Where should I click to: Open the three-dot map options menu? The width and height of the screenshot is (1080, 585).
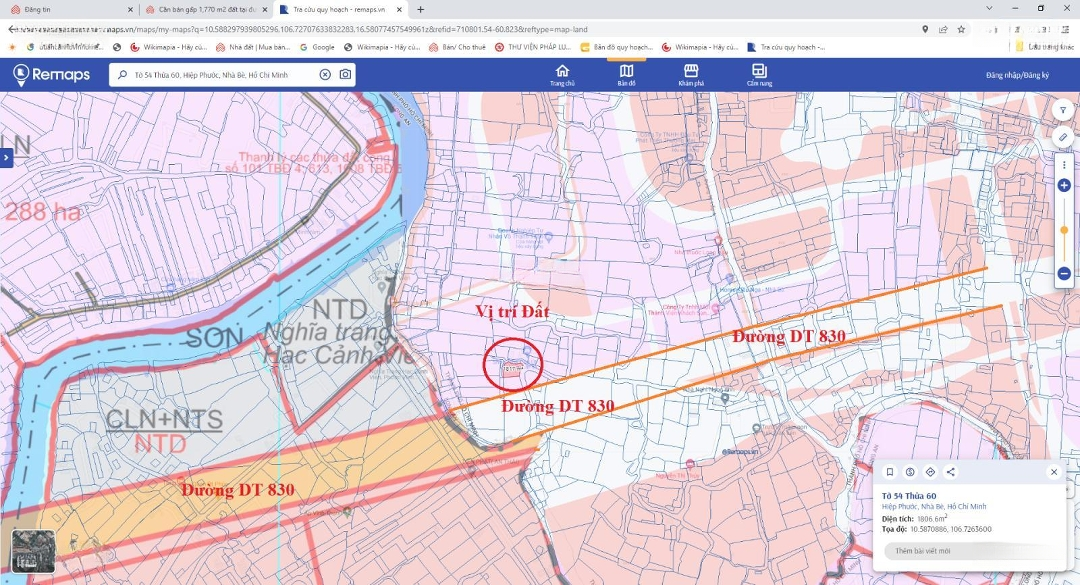[x=1064, y=164]
